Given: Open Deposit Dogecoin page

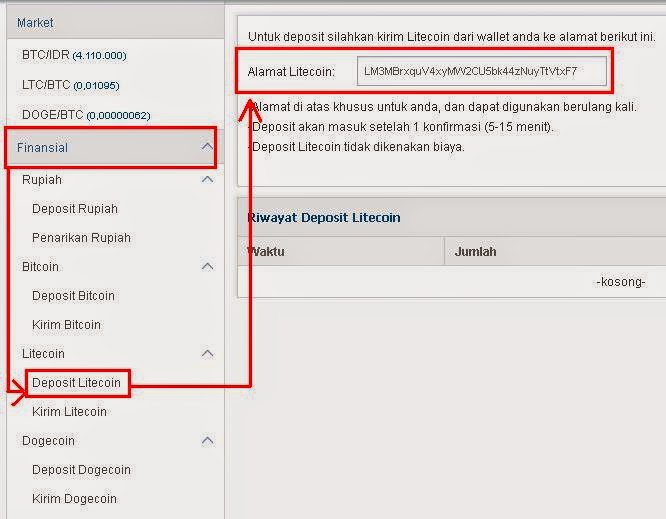Looking at the screenshot, I should pos(81,470).
